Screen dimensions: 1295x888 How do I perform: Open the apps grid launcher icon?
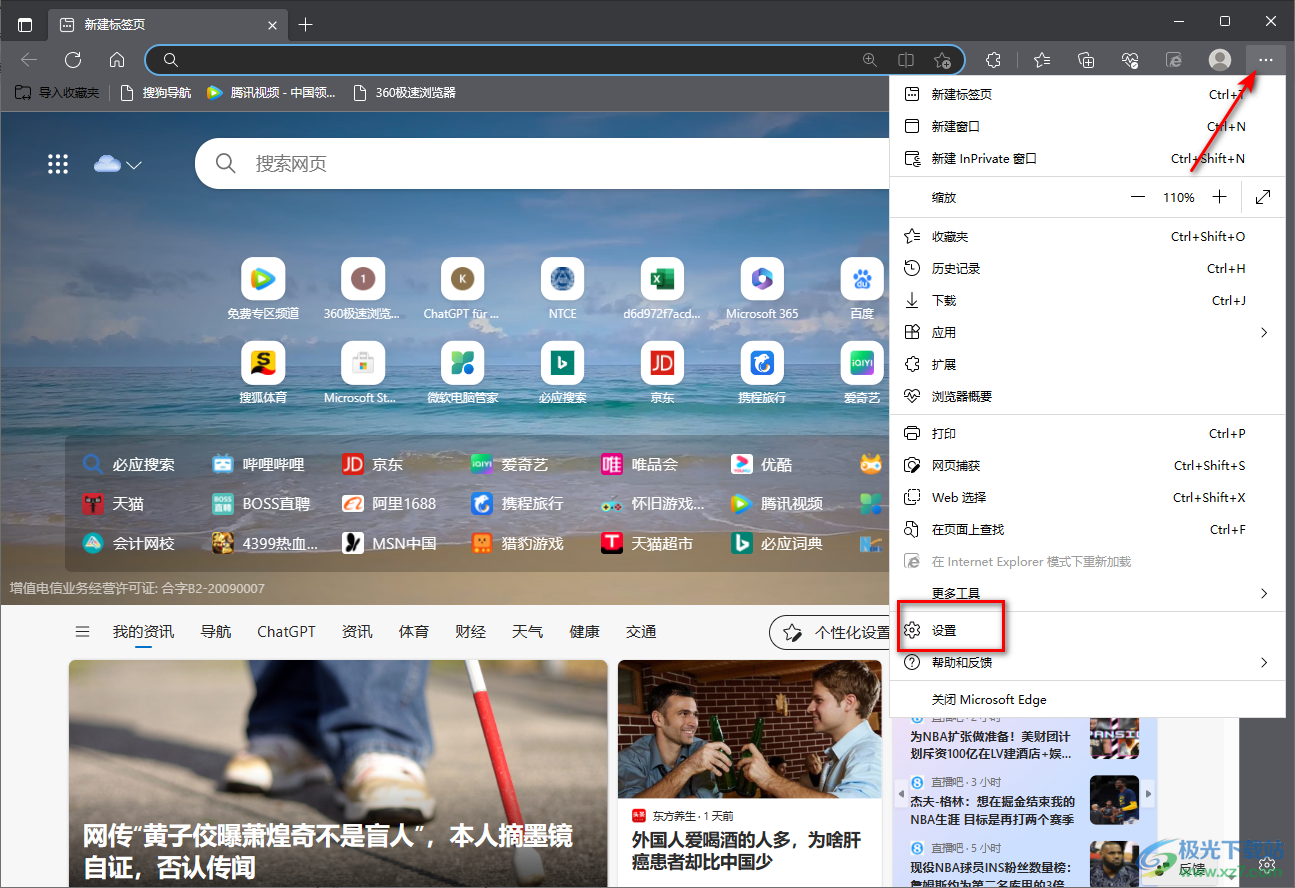[x=58, y=164]
